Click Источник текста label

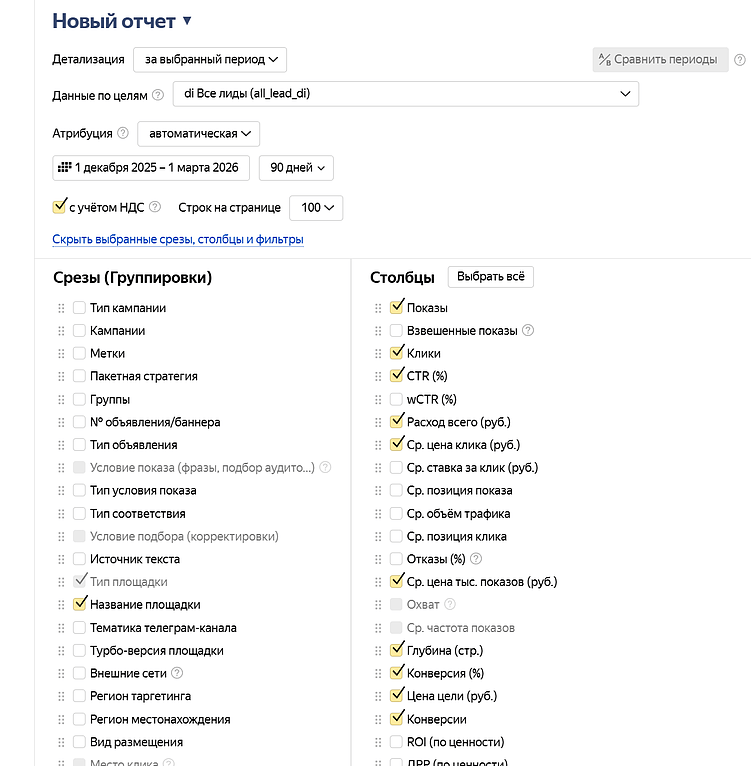point(135,559)
